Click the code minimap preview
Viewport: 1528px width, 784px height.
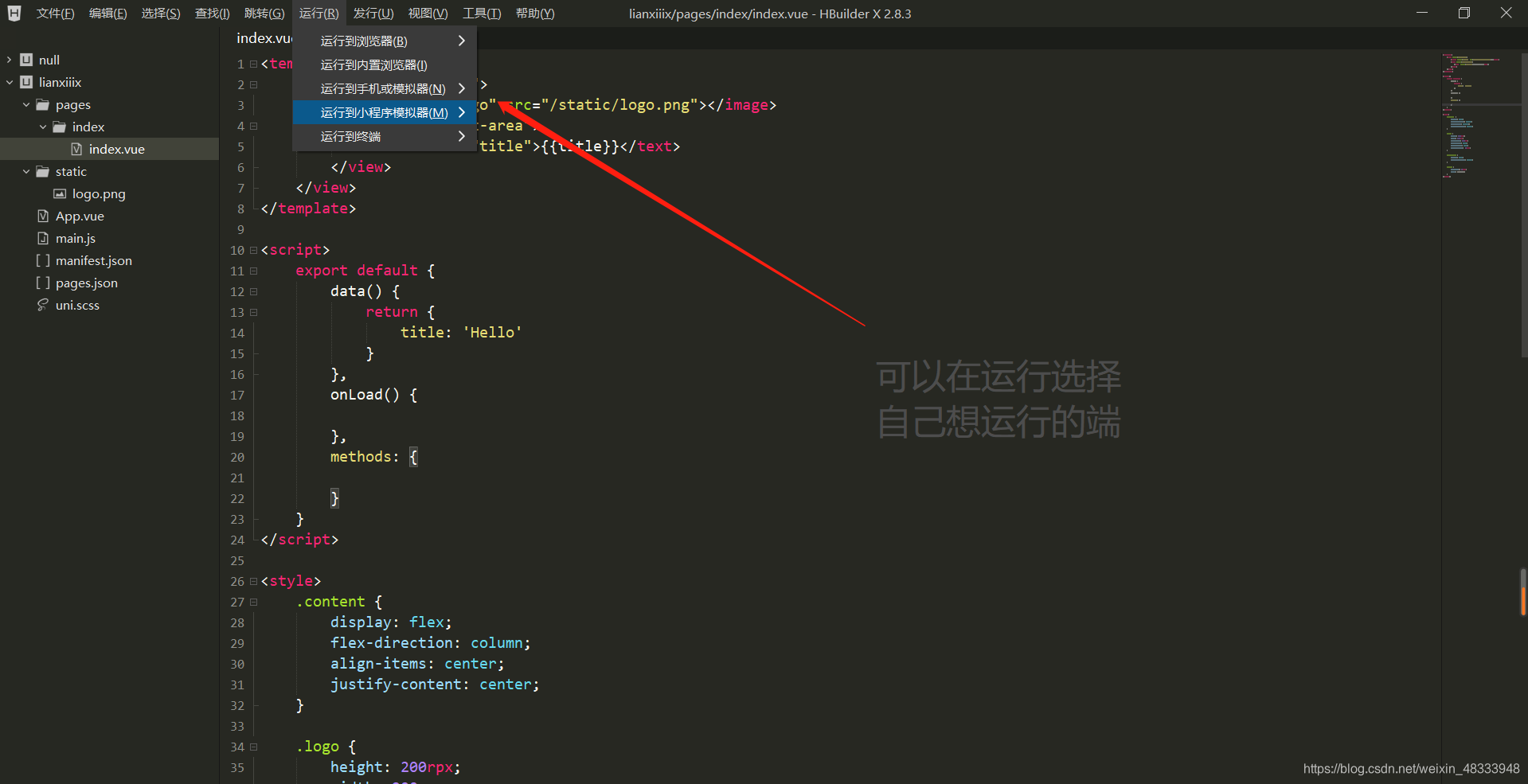[1480, 115]
